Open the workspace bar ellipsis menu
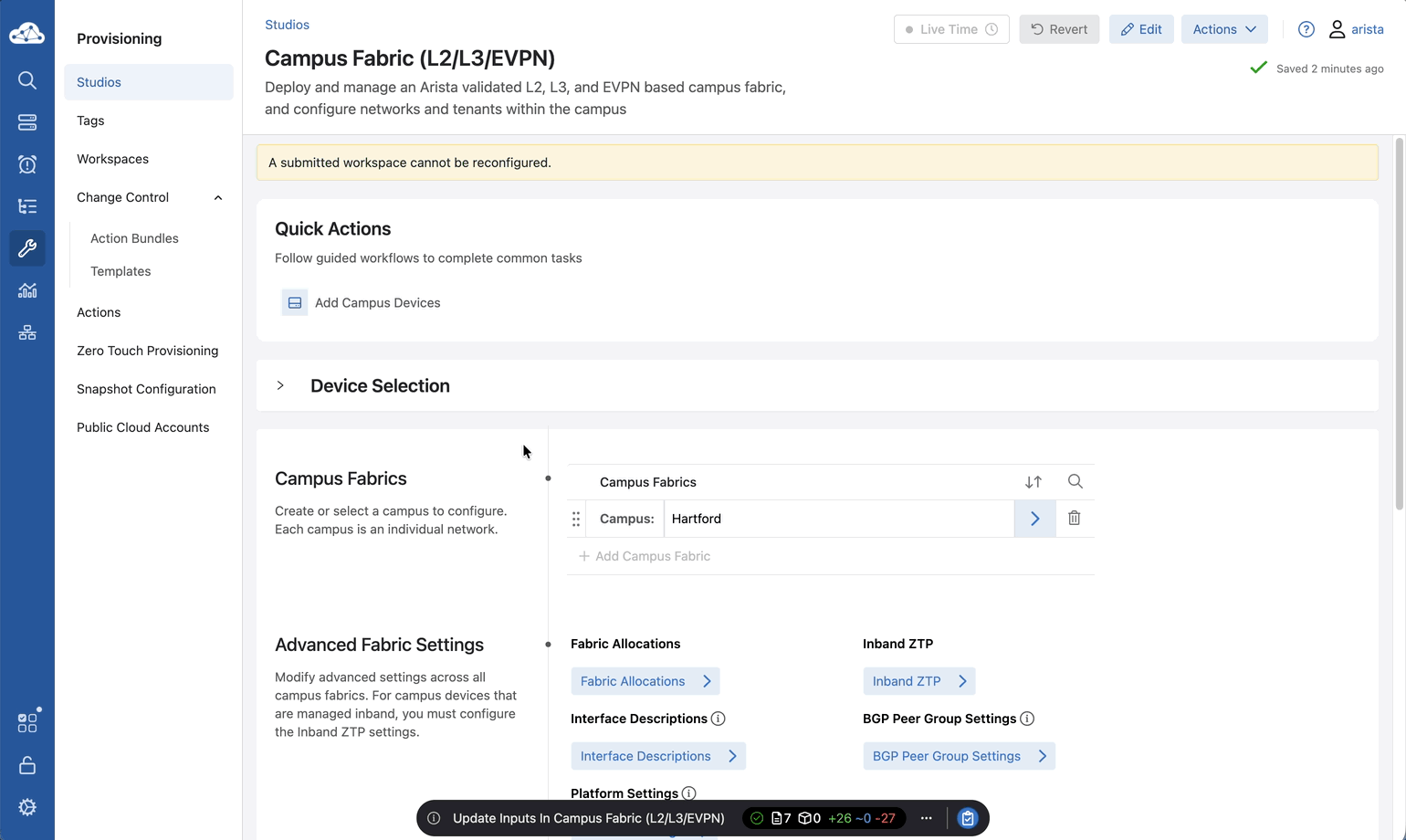Screen dimensions: 1406x840 click(927, 818)
